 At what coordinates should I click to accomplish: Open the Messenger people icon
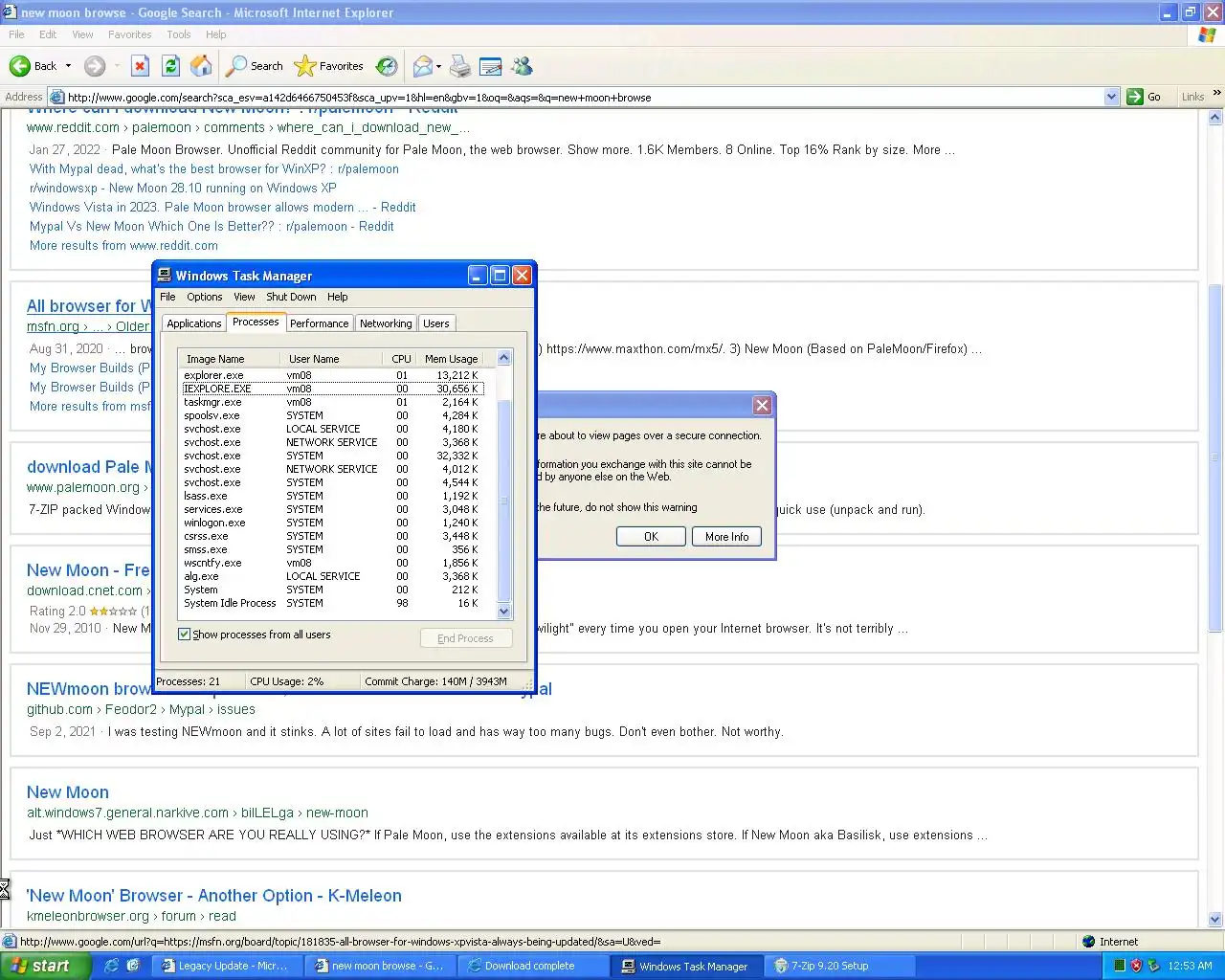click(x=522, y=66)
